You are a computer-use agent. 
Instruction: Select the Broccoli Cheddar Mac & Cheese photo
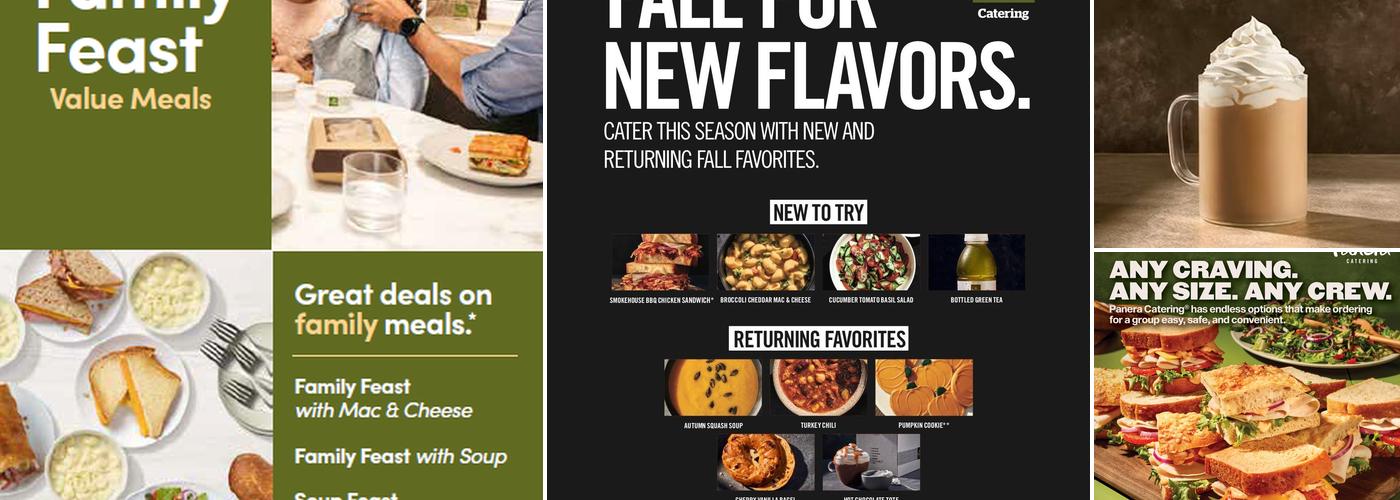pos(766,262)
